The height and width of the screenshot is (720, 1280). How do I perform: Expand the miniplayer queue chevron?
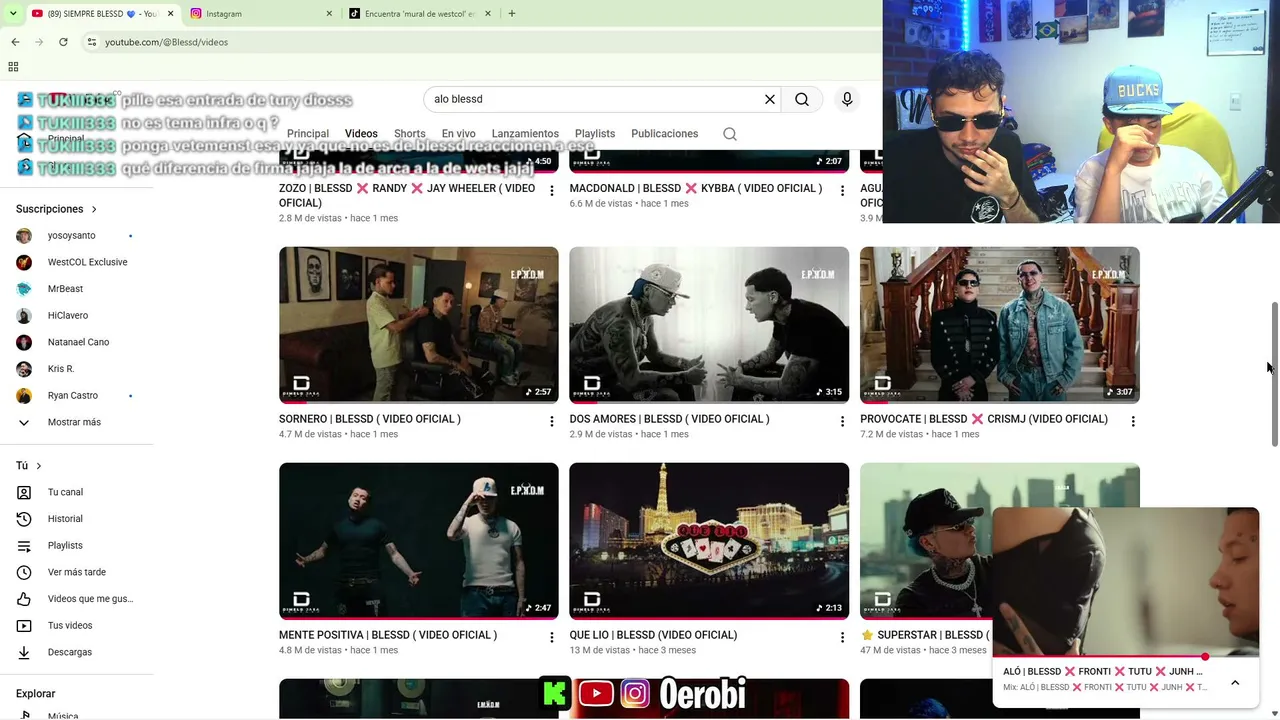coord(1235,683)
